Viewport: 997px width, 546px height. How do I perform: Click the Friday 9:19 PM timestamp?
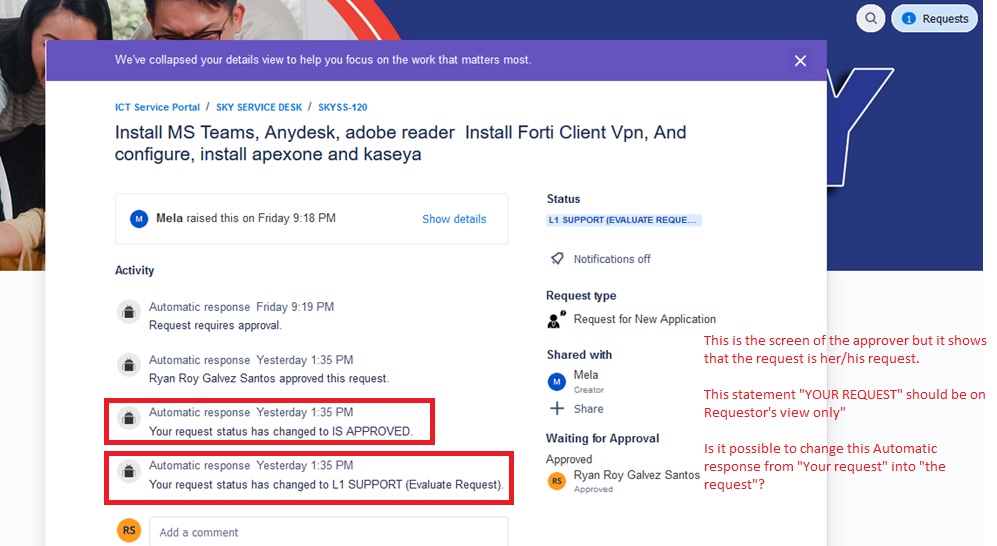point(295,307)
